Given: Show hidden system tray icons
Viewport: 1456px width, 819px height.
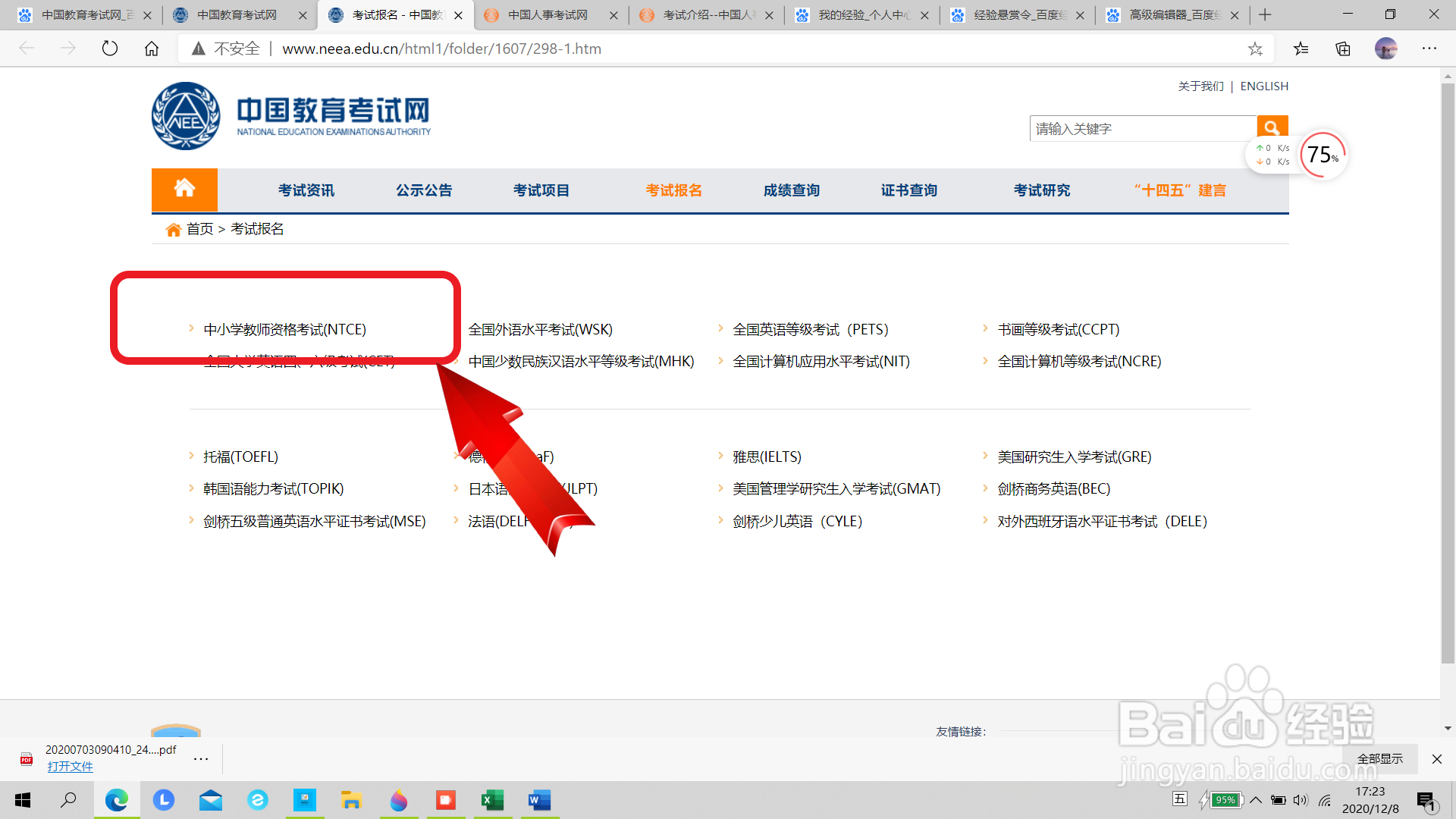Looking at the screenshot, I should click(1257, 800).
